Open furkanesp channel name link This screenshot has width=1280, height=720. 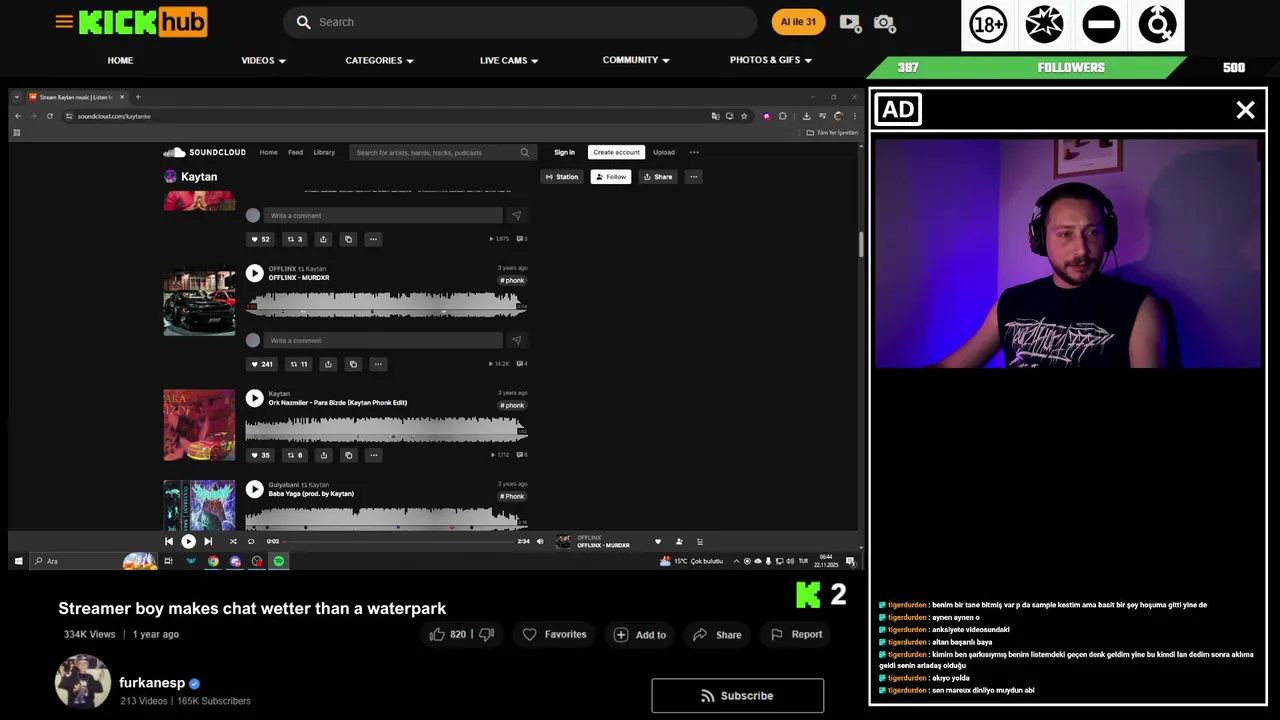[x=152, y=683]
